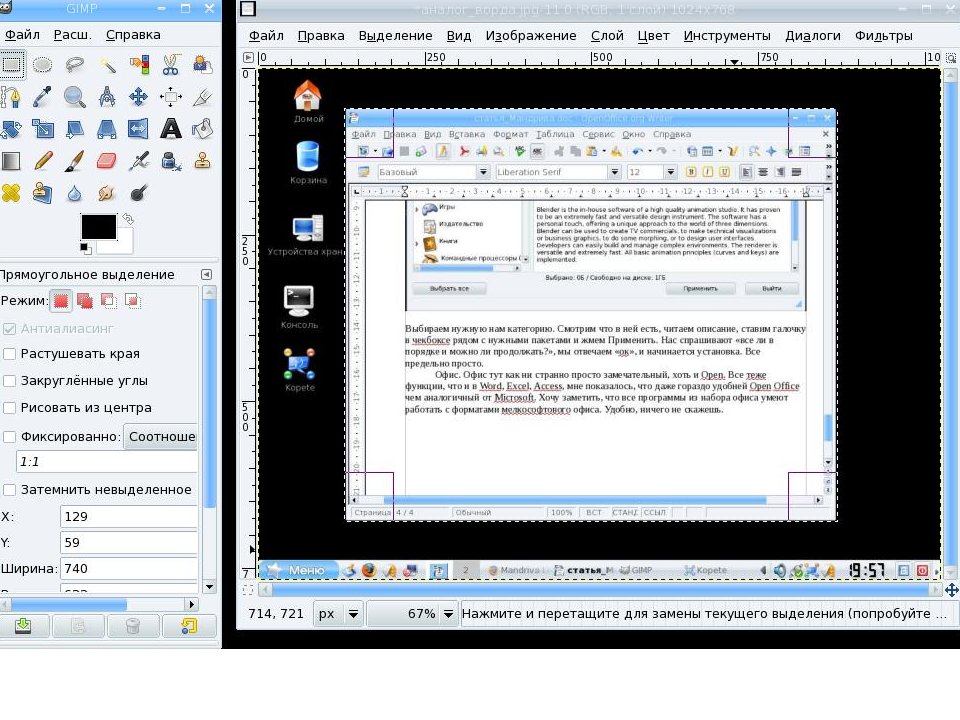This screenshot has height=720, width=960.
Task: Open the Справка menu in toolbox window
Action: (133, 35)
